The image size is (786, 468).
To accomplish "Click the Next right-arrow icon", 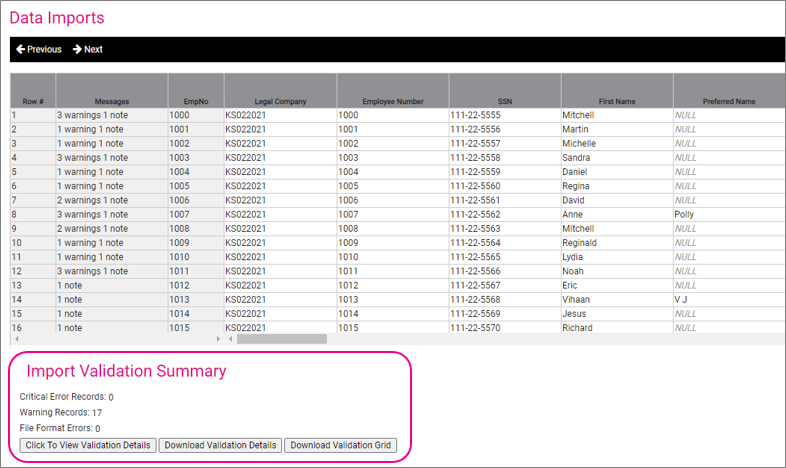I will point(77,50).
